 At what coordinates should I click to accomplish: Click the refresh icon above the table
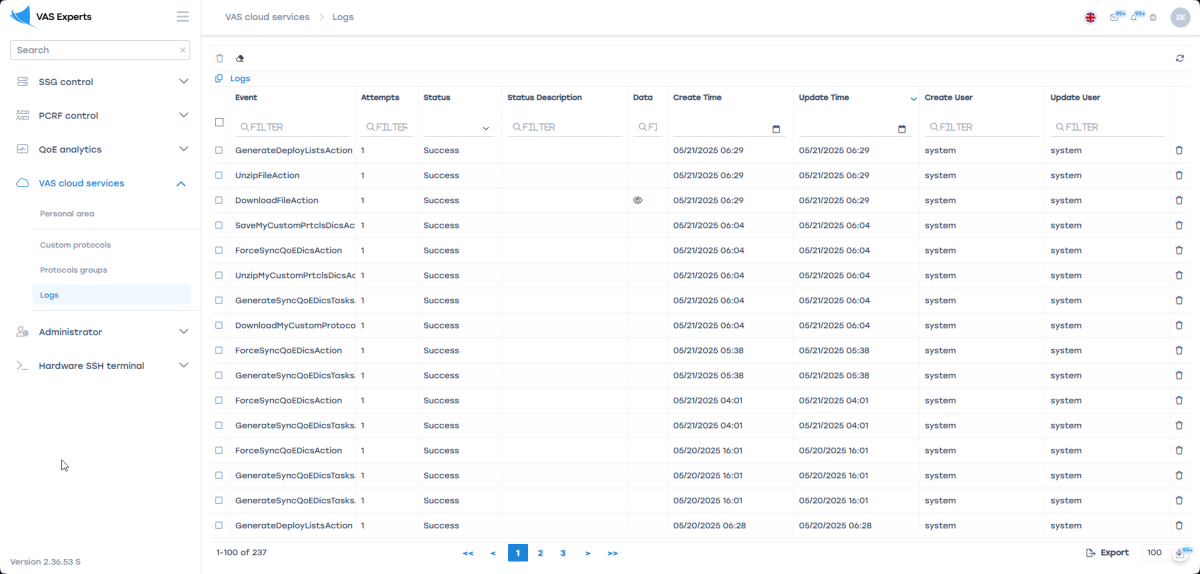[1180, 59]
